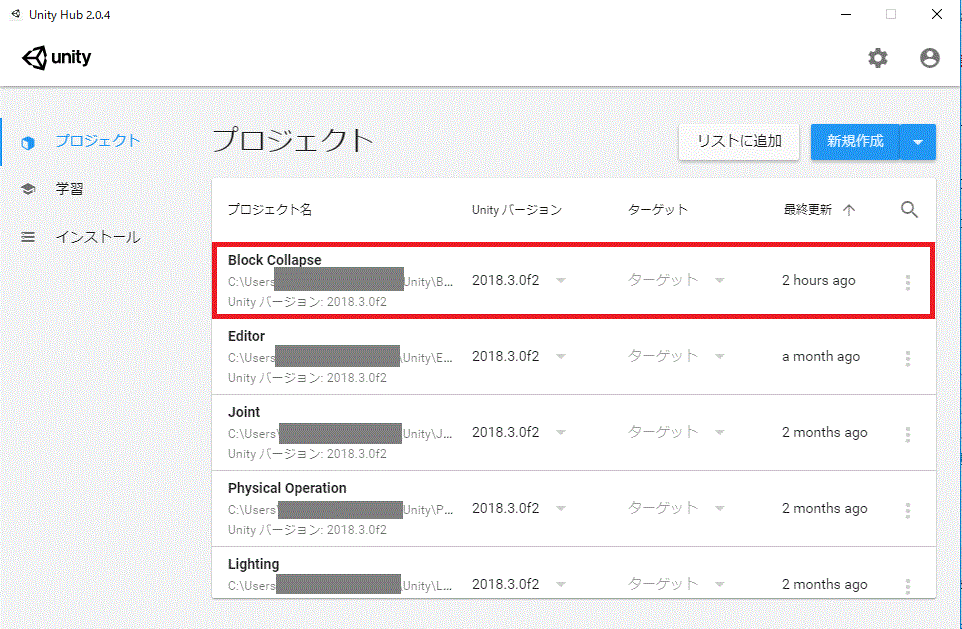
Task: Open the Lighting project row
Action: point(253,565)
